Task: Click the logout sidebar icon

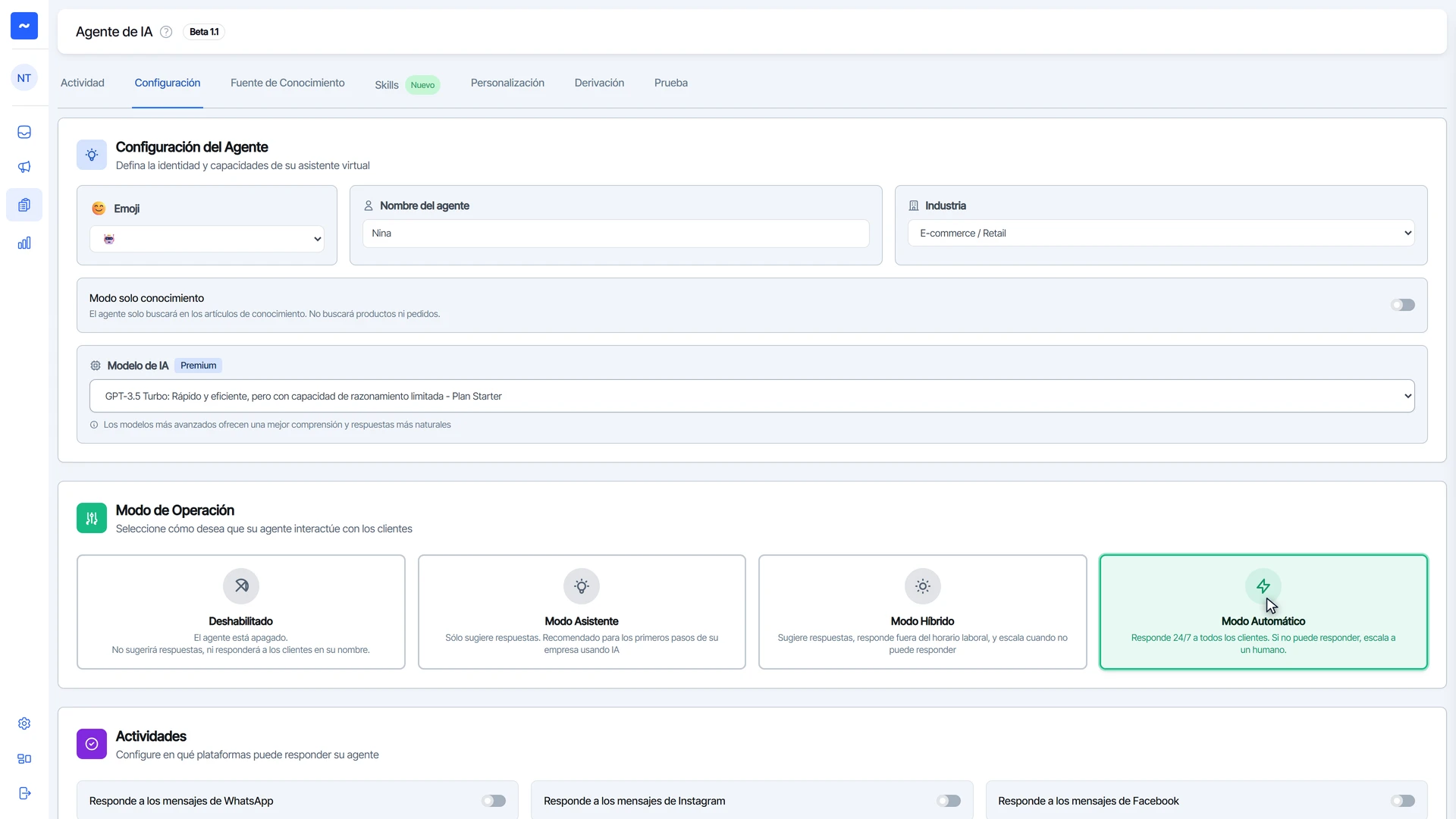Action: click(x=24, y=793)
